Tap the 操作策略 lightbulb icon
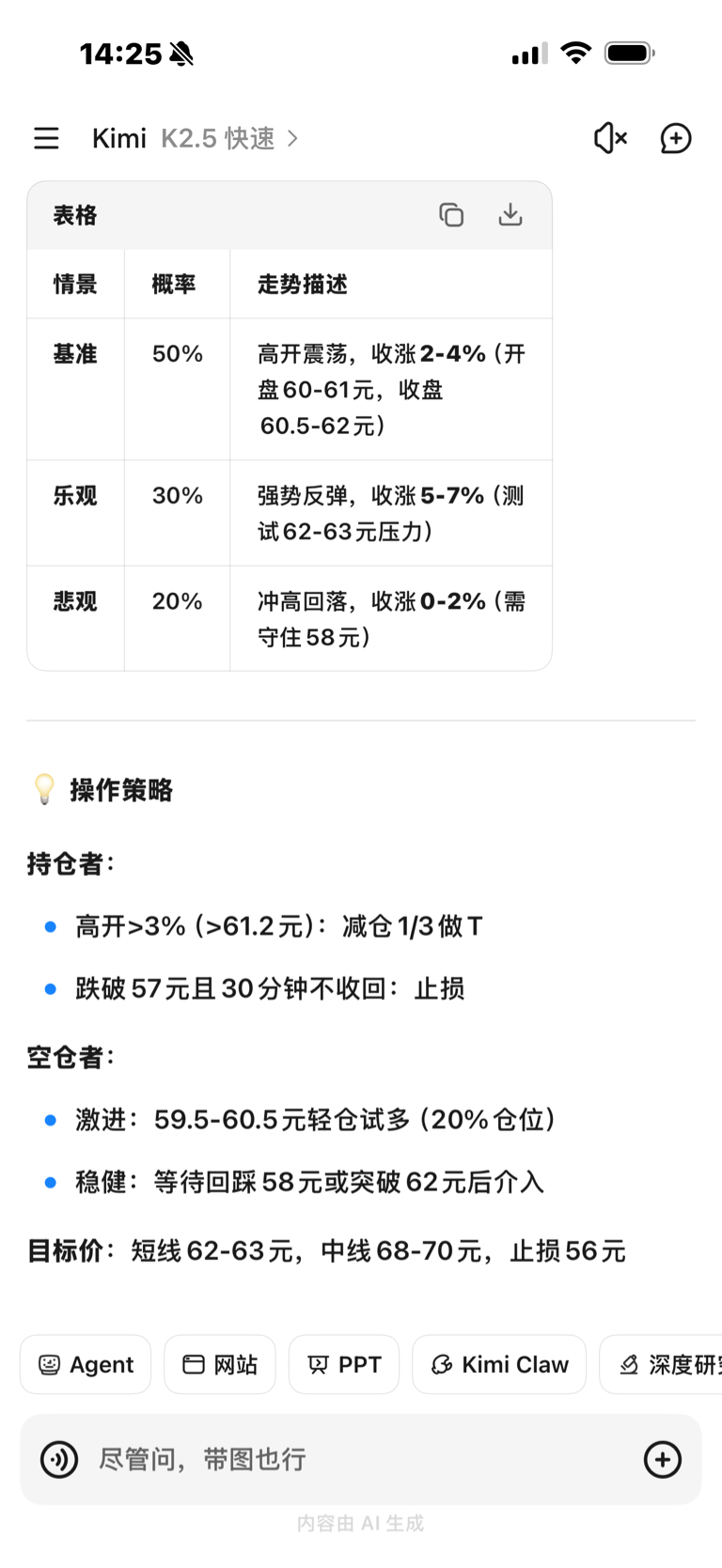This screenshot has height=1568, width=722. [x=44, y=789]
